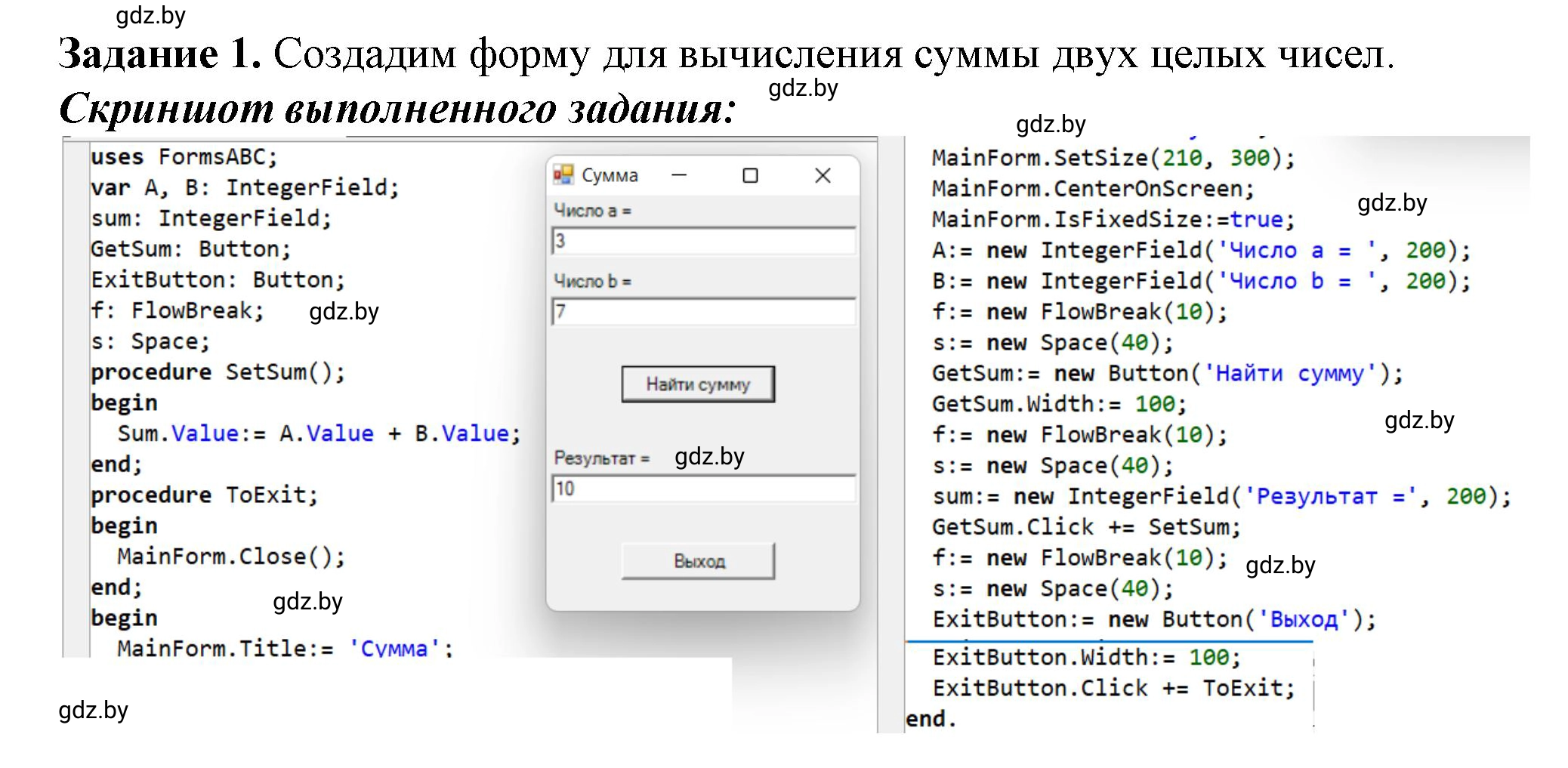
Task: Click the line 'procedure ToExit;'
Action: click(x=204, y=495)
